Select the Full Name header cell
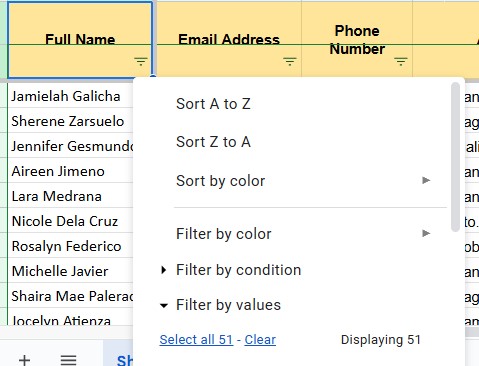 point(80,40)
